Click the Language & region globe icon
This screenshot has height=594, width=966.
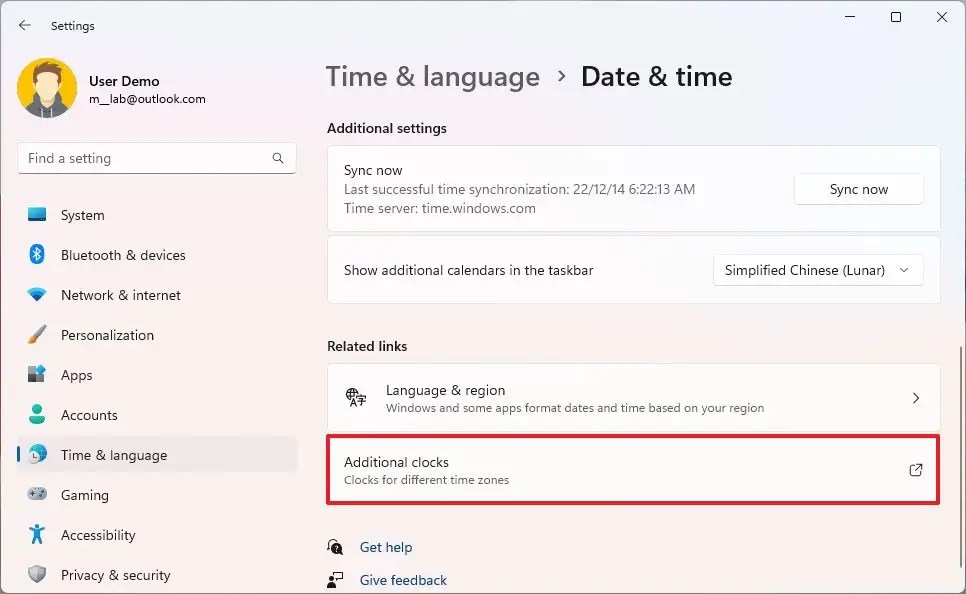pyautogui.click(x=356, y=397)
